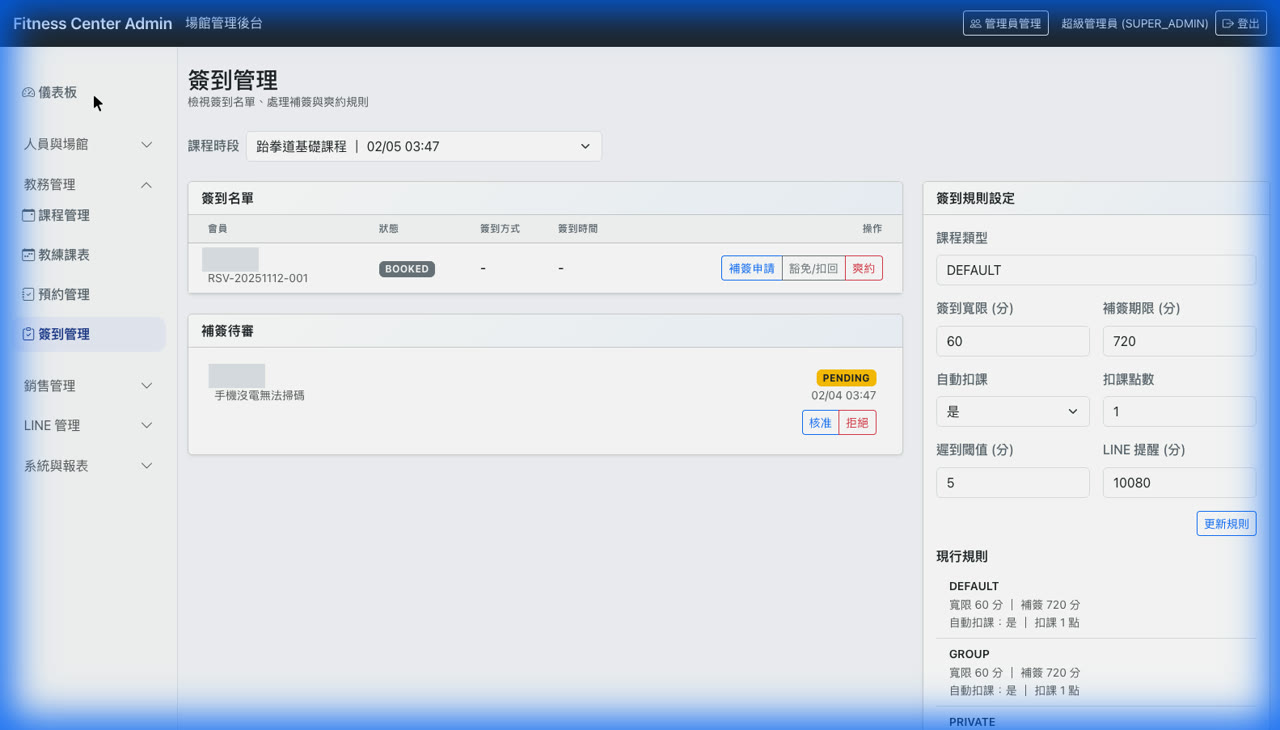
Task: Click 補簽申請 for the booked member
Action: click(x=752, y=268)
